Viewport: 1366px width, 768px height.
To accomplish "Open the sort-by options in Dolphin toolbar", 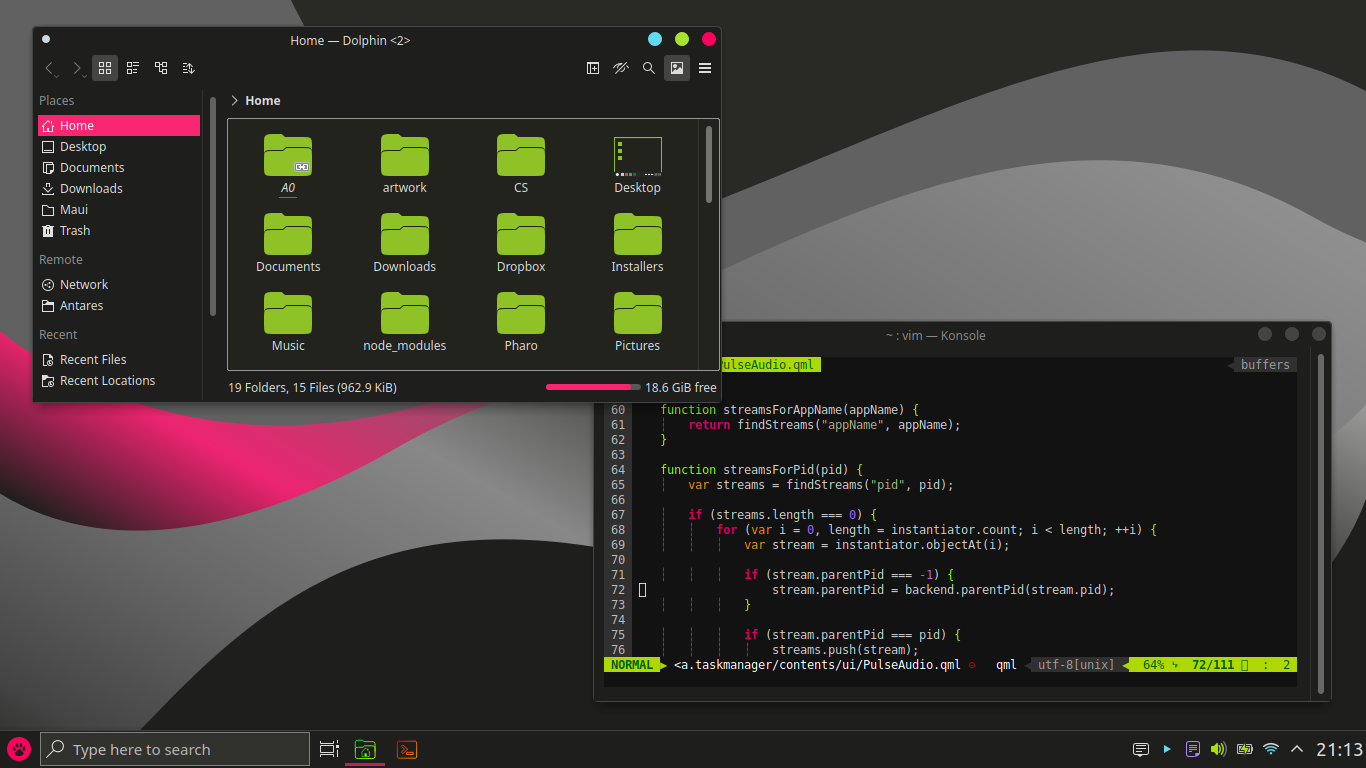I will coord(189,68).
